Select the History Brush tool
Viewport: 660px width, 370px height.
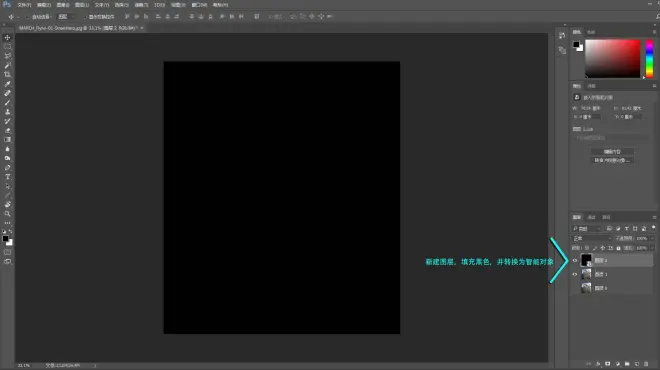click(x=8, y=121)
